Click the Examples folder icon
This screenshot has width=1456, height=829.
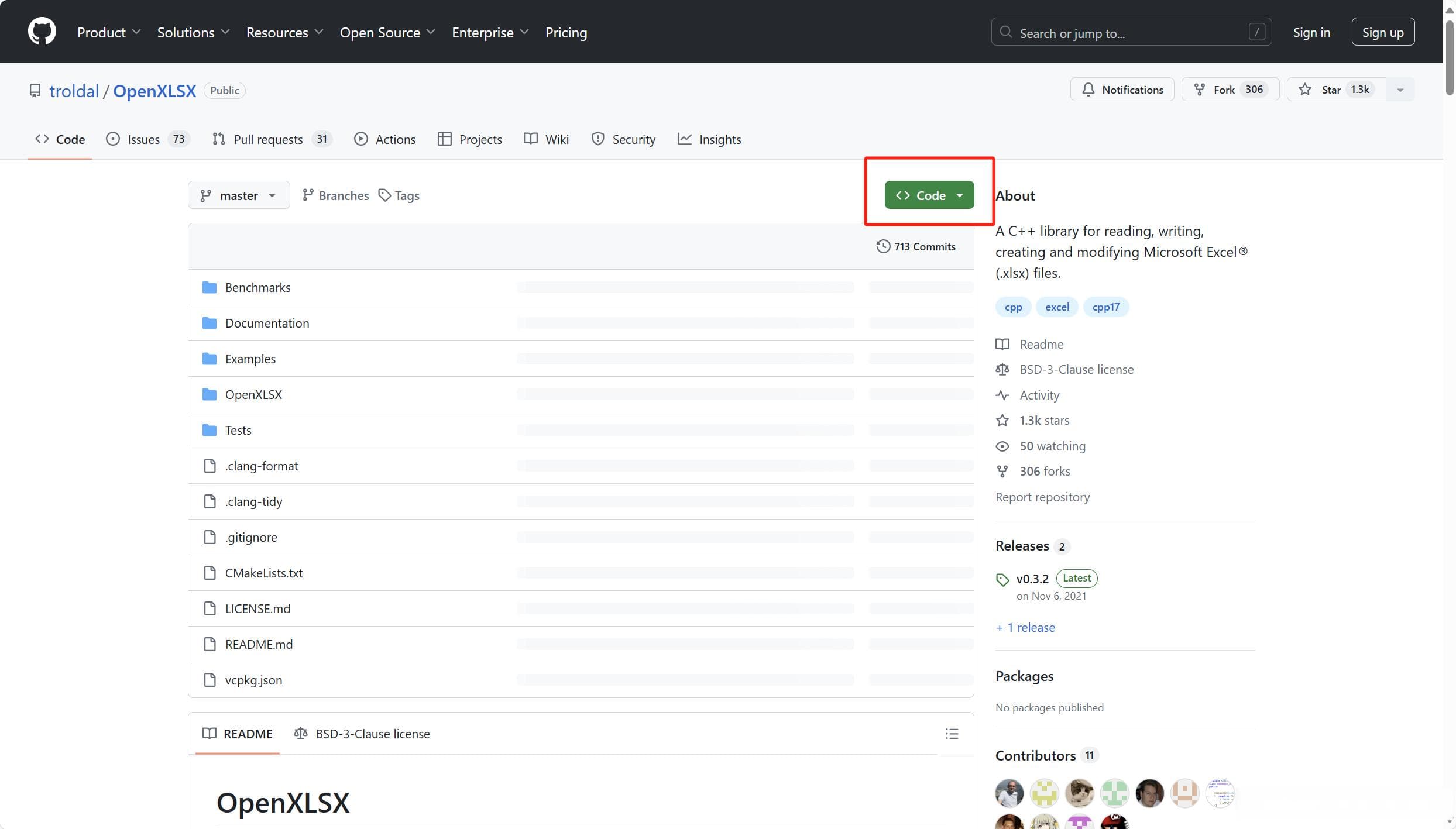(x=209, y=359)
